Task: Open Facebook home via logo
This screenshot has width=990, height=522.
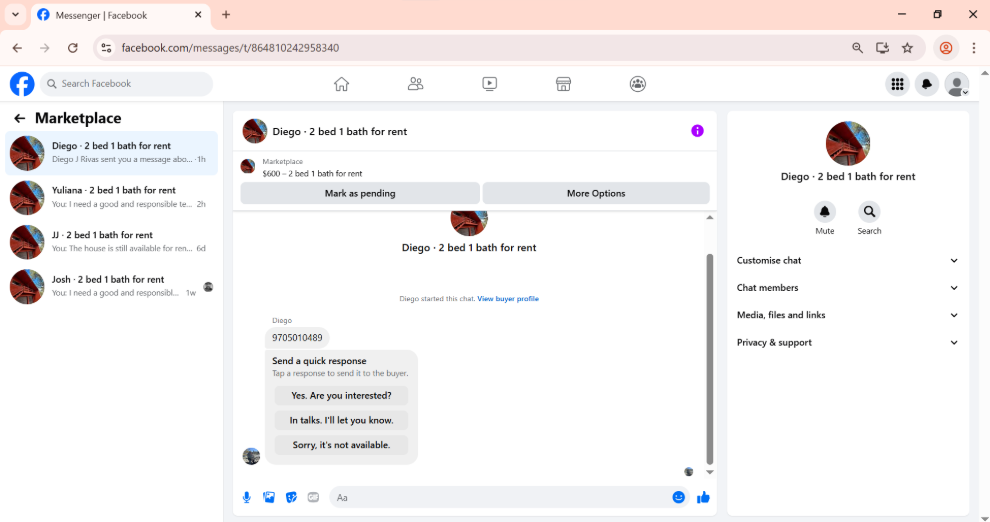Action: [x=22, y=84]
